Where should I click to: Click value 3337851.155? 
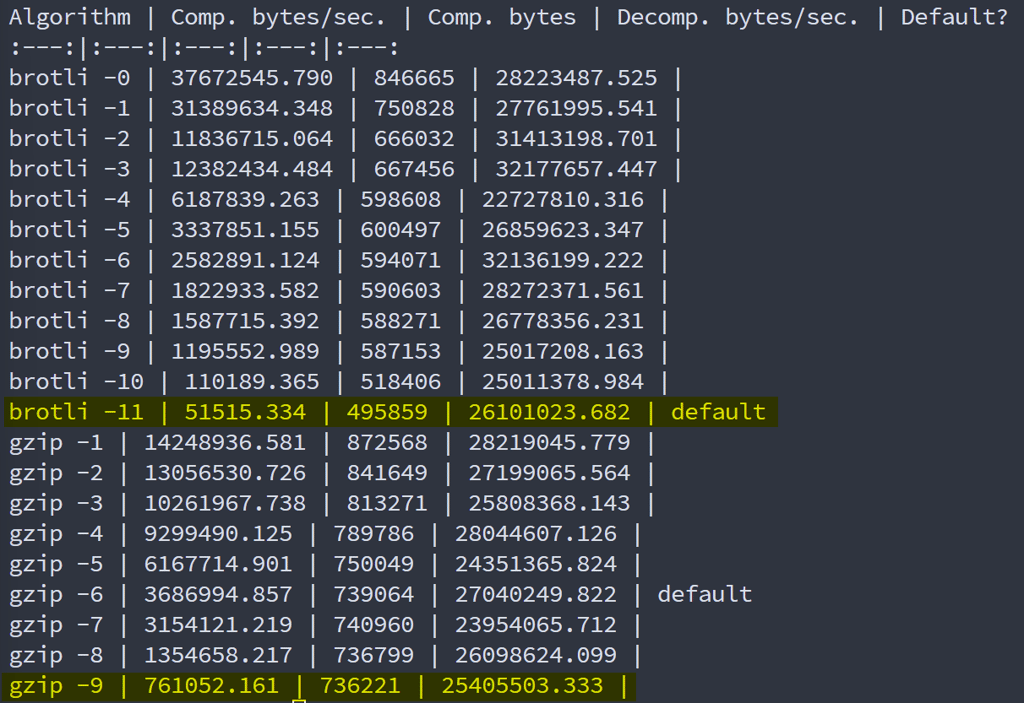[x=245, y=229]
